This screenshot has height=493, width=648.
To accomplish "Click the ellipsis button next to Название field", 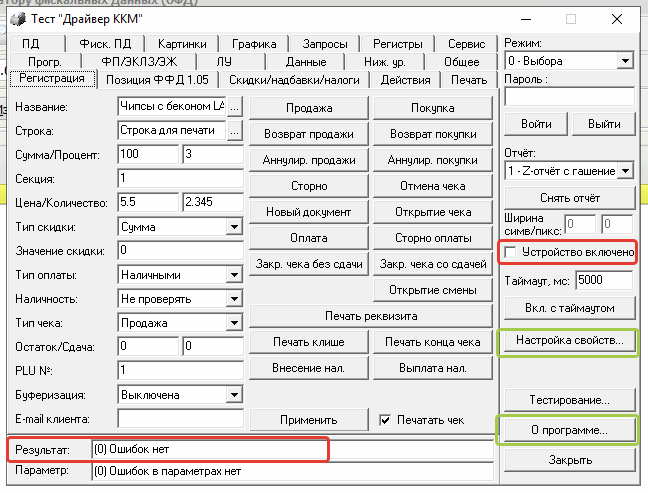I will [x=234, y=107].
